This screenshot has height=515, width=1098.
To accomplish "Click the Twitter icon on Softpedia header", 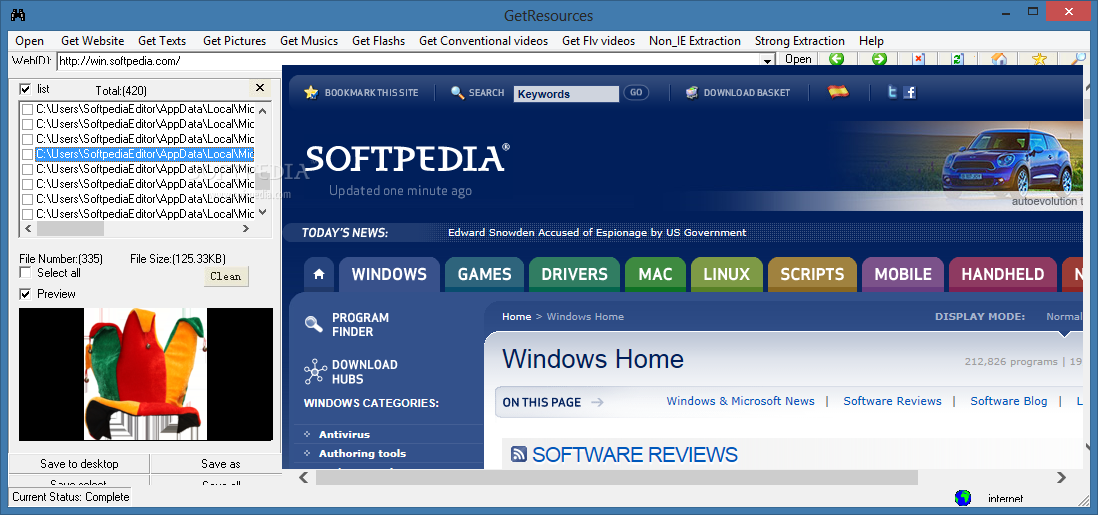I will click(x=892, y=92).
